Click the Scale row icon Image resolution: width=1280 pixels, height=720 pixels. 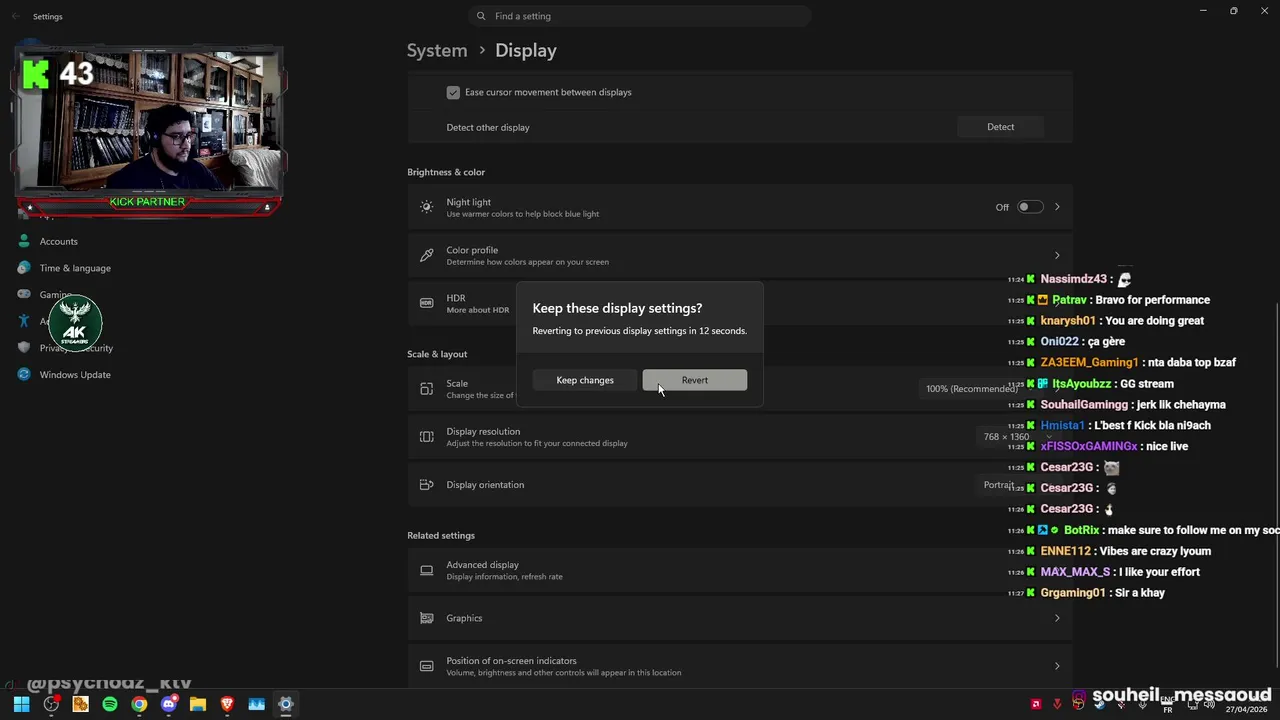[x=426, y=389]
